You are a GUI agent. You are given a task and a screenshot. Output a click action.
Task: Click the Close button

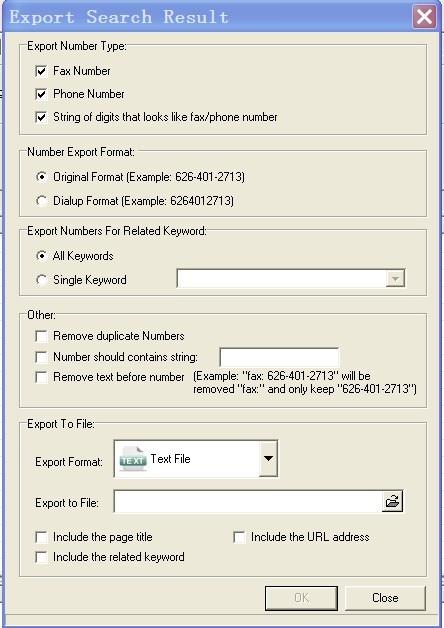385,598
